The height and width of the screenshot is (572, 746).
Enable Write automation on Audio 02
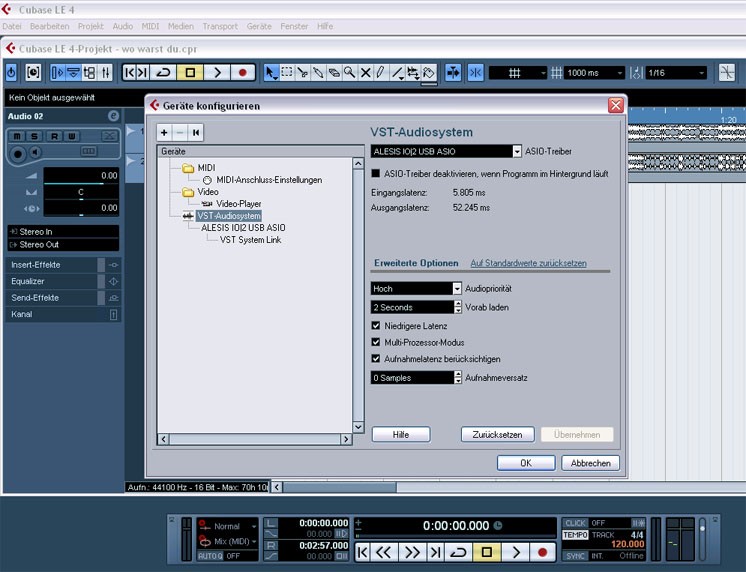pyautogui.click(x=71, y=136)
